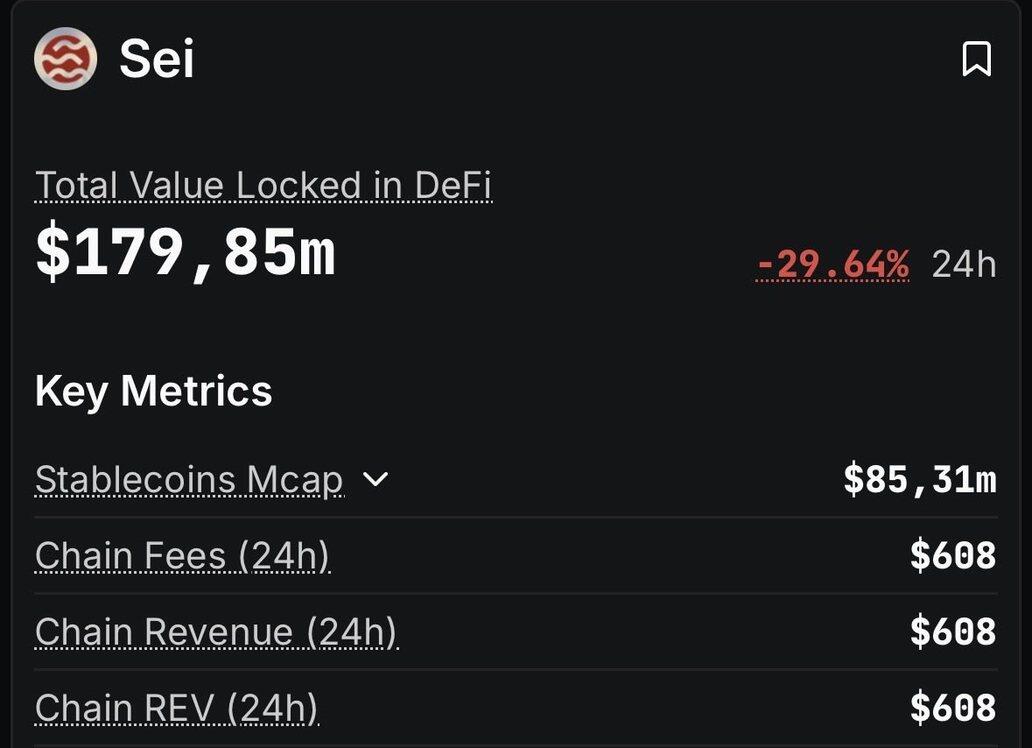Click the Chain Fees $608 value
1032x748 pixels.
click(x=952, y=556)
